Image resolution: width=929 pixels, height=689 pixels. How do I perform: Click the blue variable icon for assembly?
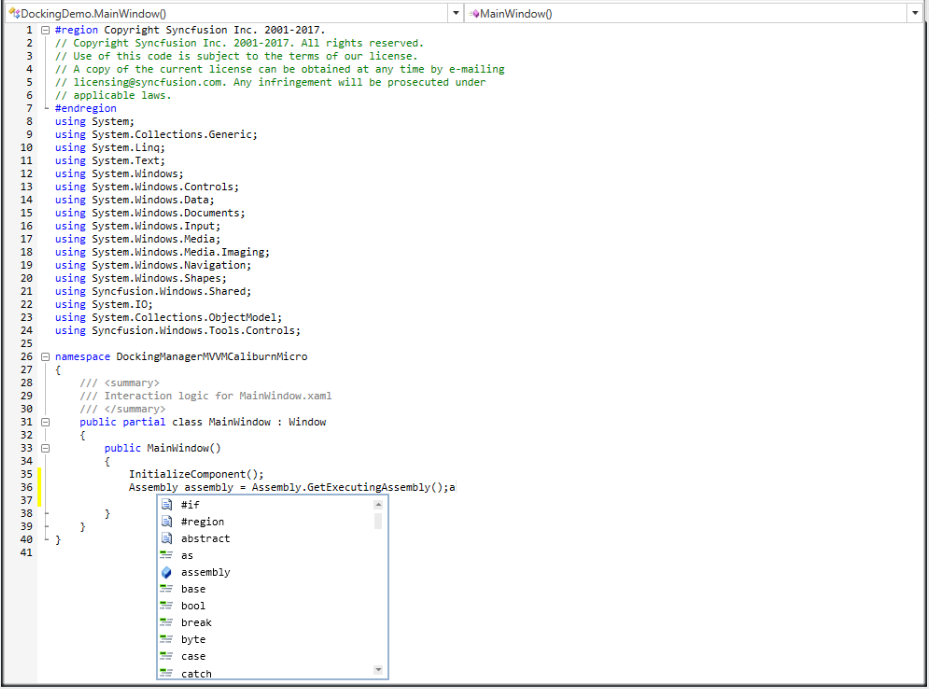(167, 572)
